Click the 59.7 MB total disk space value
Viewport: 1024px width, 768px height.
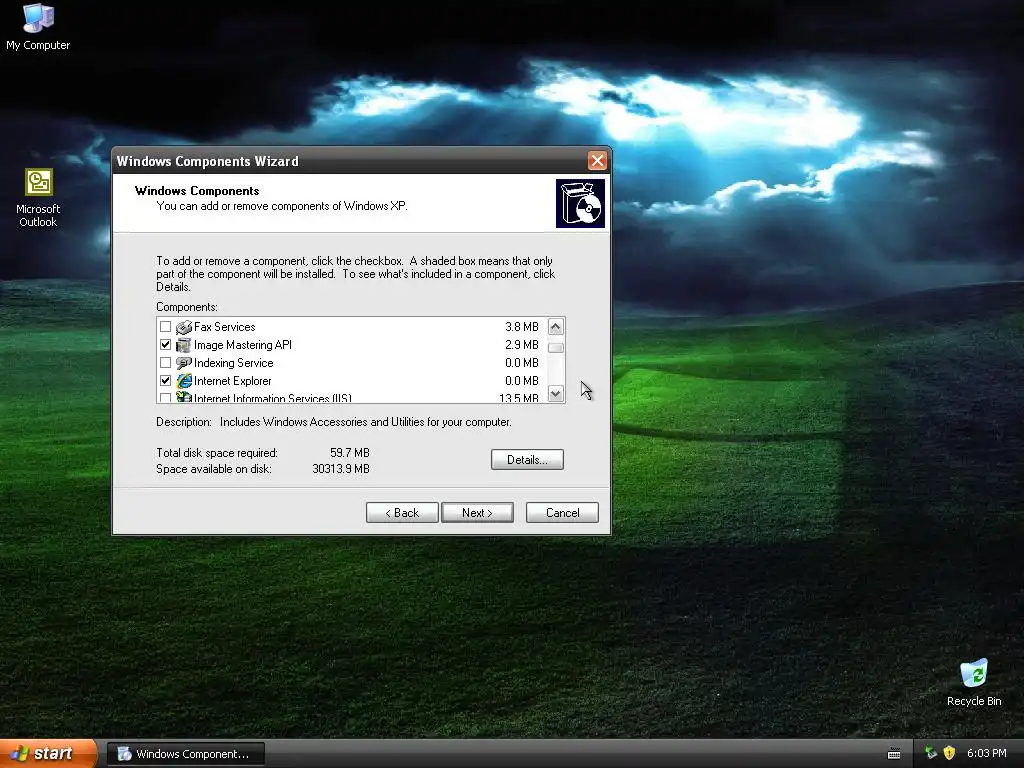[x=350, y=453]
